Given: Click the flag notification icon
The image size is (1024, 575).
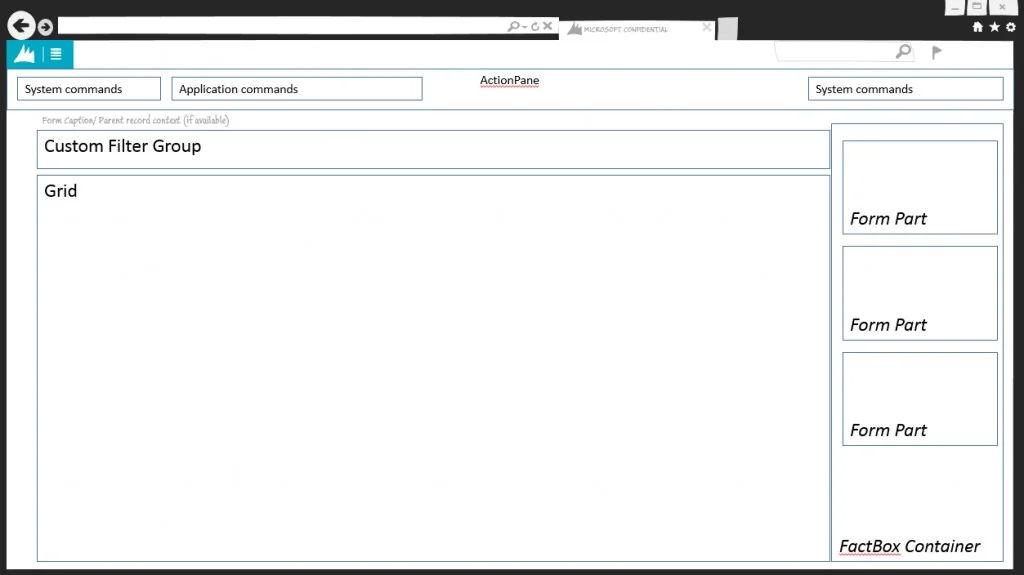Looking at the screenshot, I should click(936, 52).
